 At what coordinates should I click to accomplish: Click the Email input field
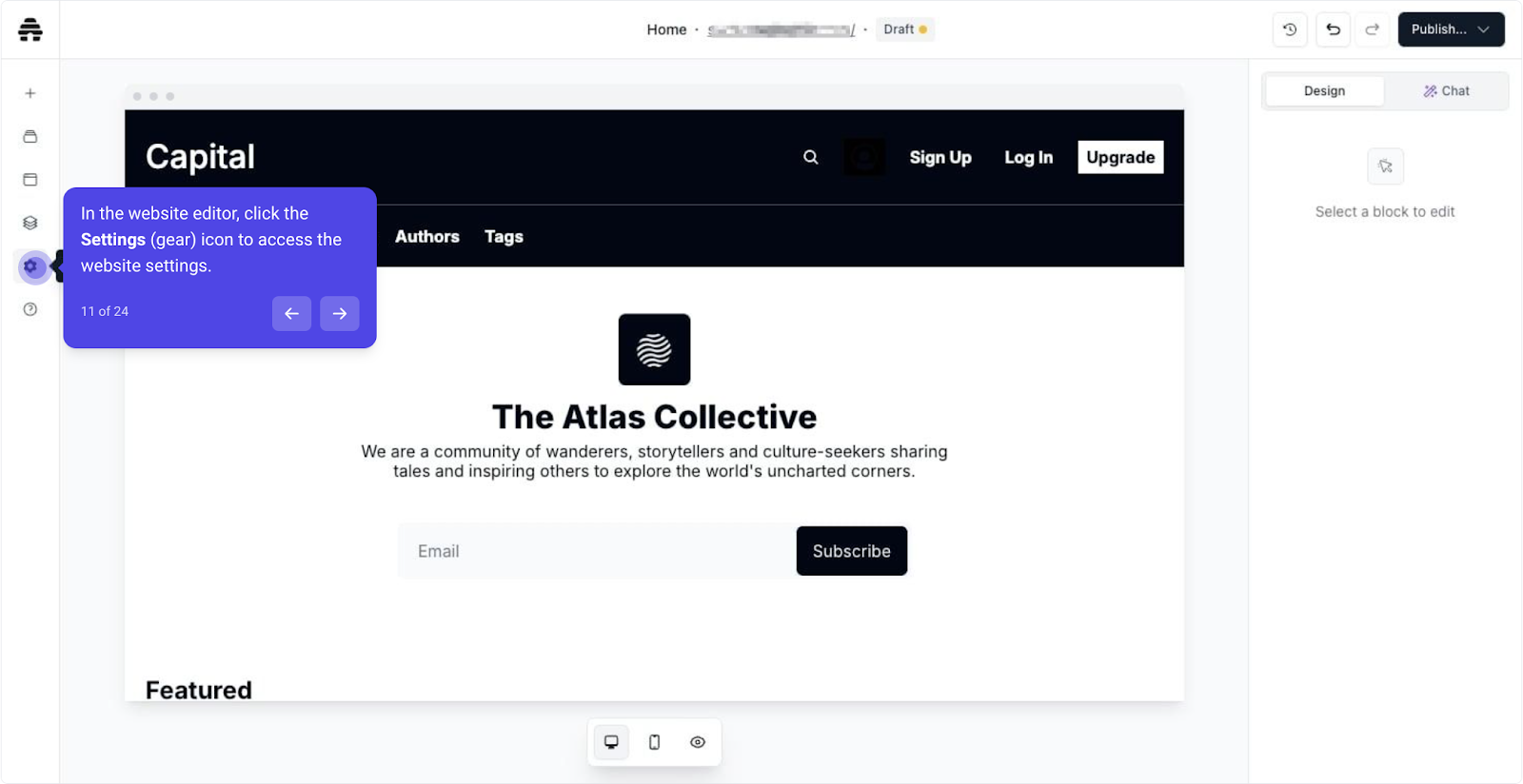(x=597, y=551)
